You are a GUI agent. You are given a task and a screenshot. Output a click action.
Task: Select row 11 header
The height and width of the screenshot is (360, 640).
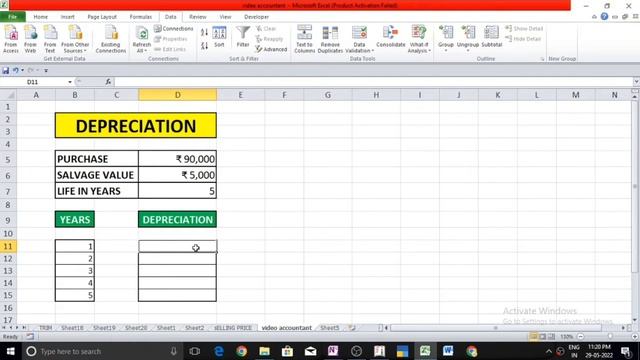[x=8, y=246]
